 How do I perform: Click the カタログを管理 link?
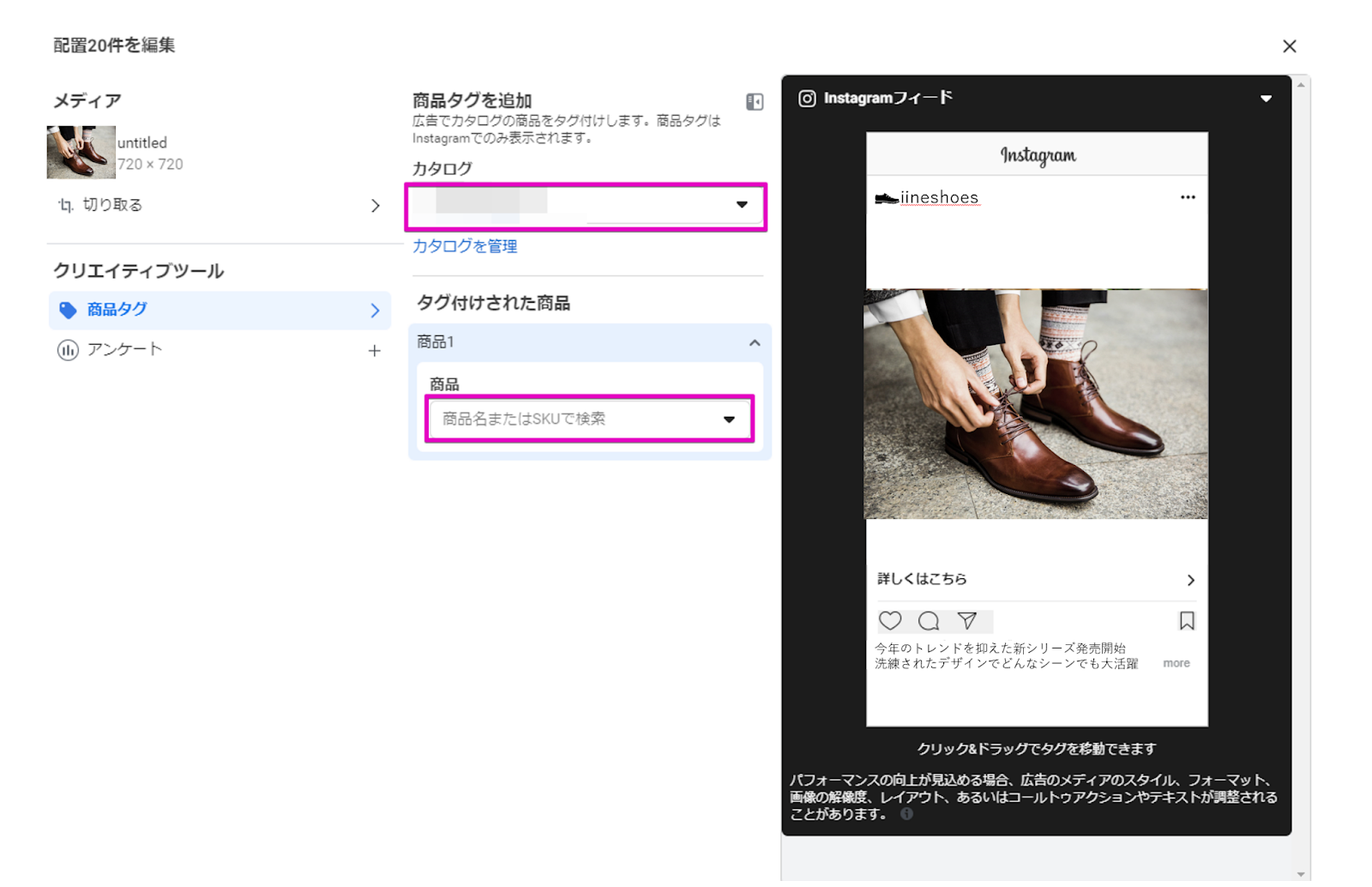click(x=465, y=246)
